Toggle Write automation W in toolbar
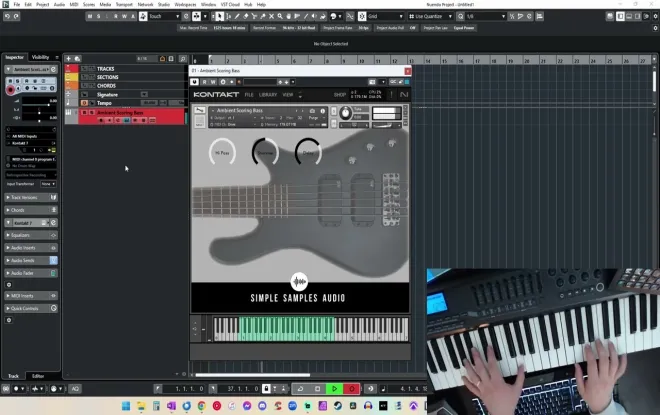The image size is (660, 415). (124, 16)
